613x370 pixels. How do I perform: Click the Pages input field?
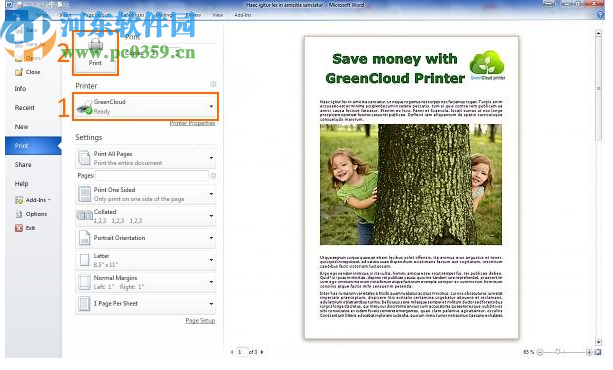pos(152,176)
